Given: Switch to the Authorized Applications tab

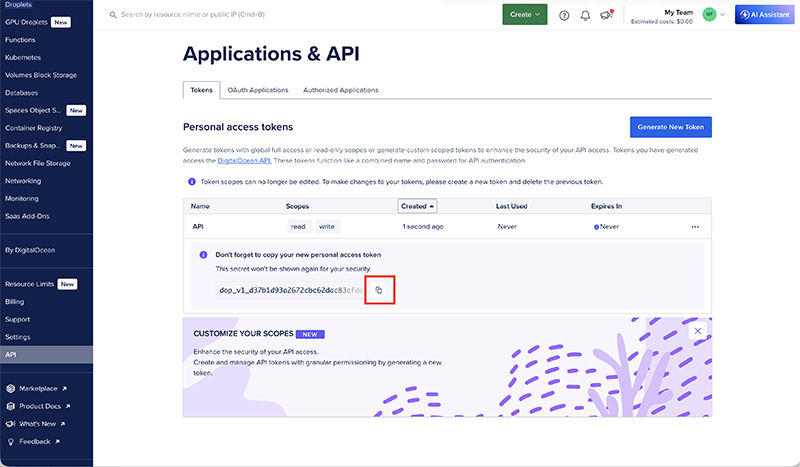Looking at the screenshot, I should (340, 90).
